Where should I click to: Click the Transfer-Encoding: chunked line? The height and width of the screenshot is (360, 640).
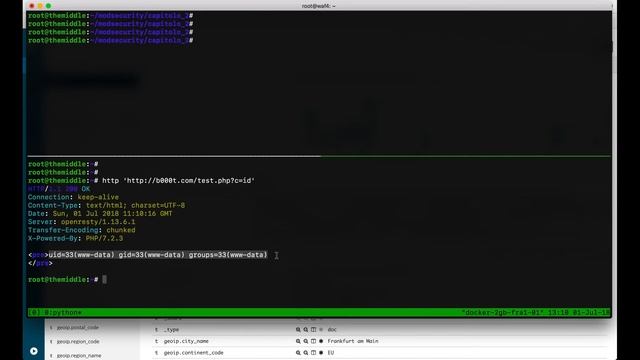[x=82, y=230]
